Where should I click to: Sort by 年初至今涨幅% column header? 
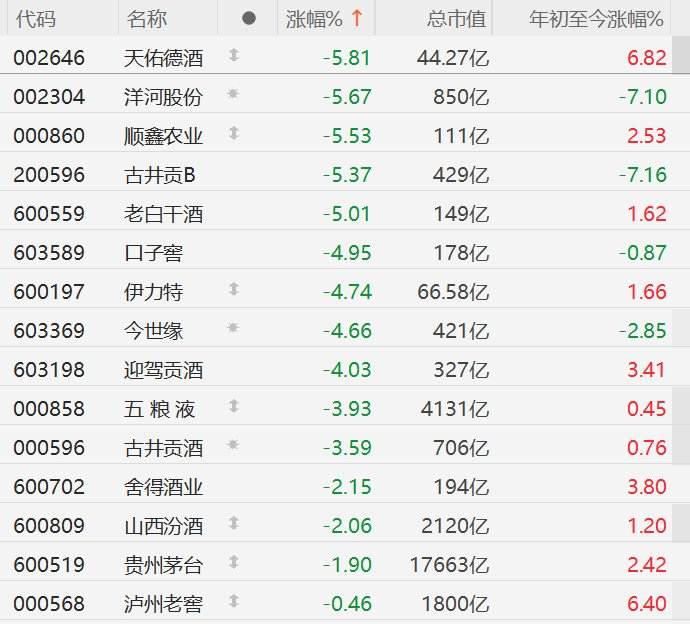click(596, 19)
